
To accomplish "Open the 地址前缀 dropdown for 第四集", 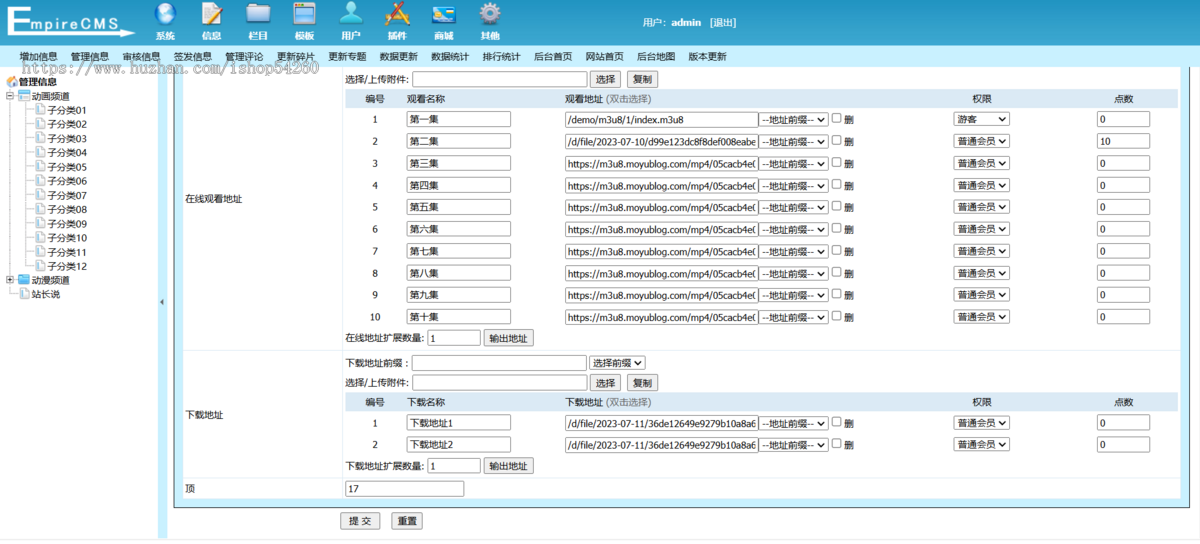I will pos(794,185).
